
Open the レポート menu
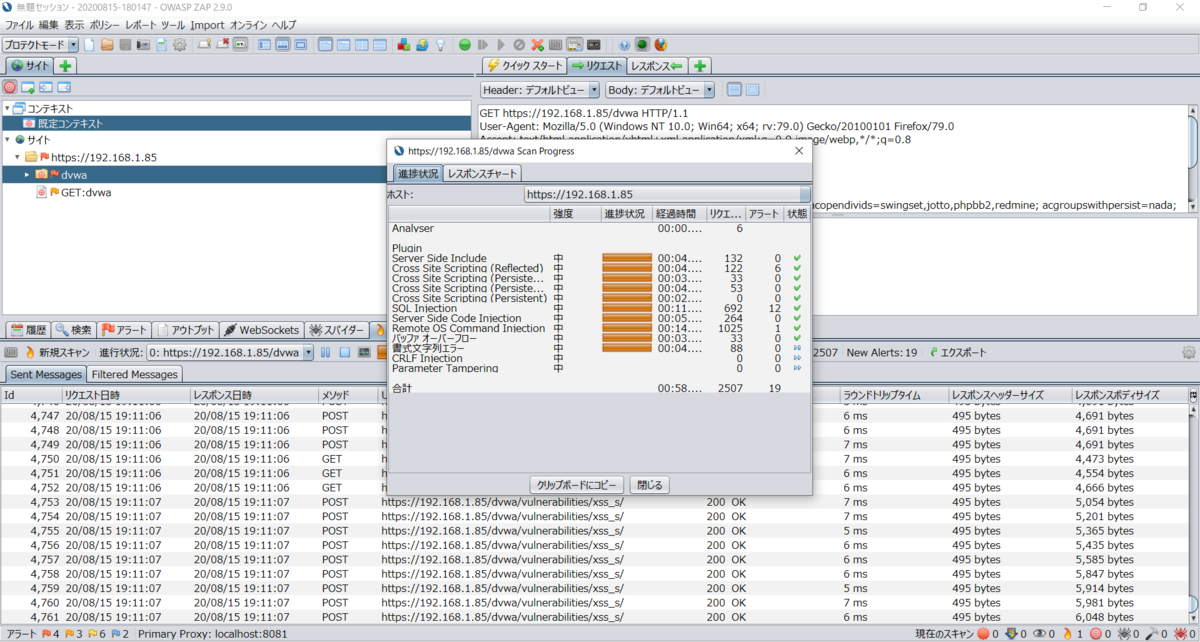point(140,24)
